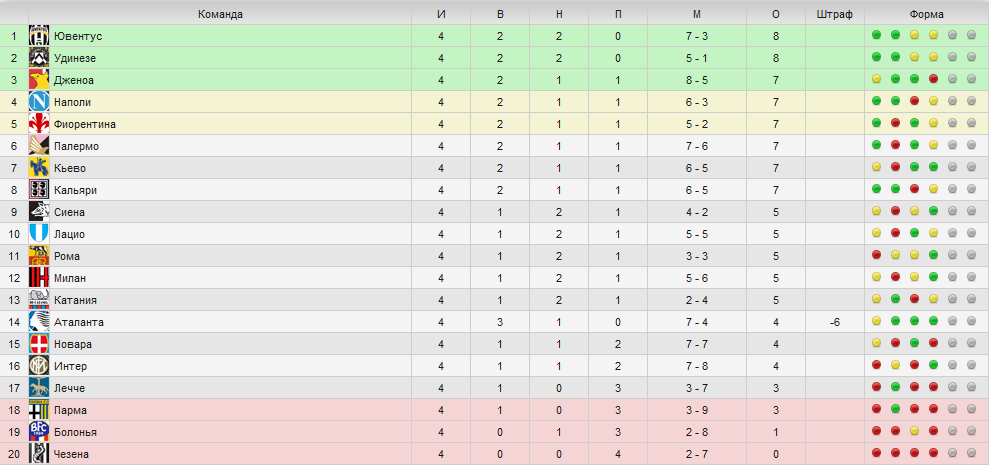This screenshot has height=465, width=989.
Task: Click Genoa's red form indicator dot
Action: tap(933, 79)
